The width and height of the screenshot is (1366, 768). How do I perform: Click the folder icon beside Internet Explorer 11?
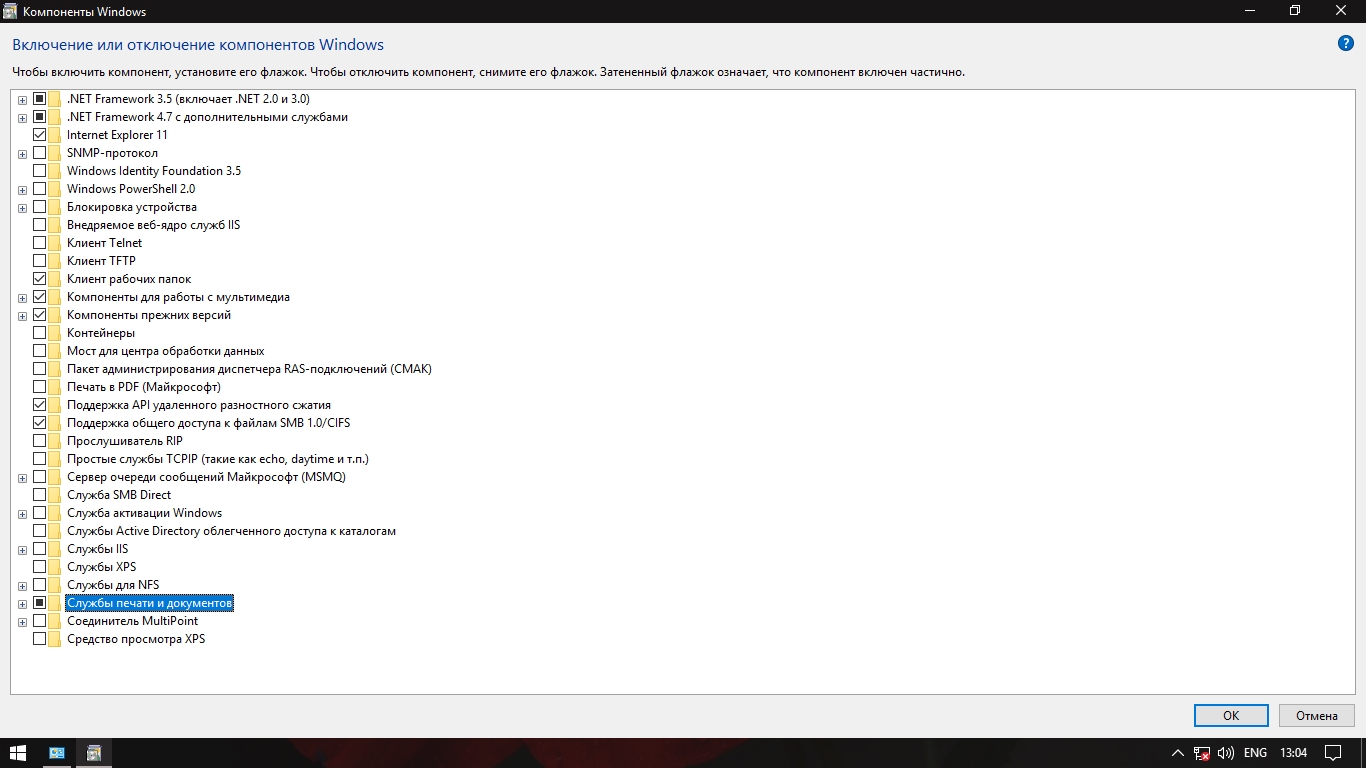click(x=54, y=135)
